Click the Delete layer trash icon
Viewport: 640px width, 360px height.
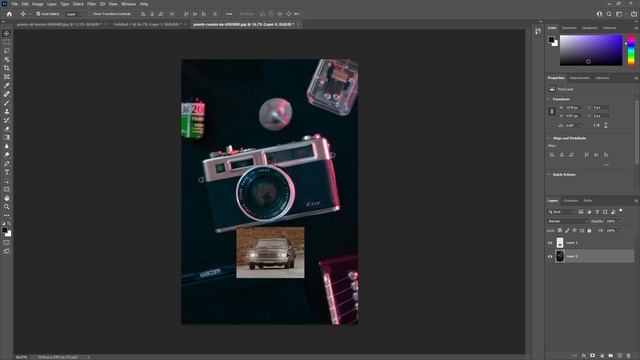629,356
